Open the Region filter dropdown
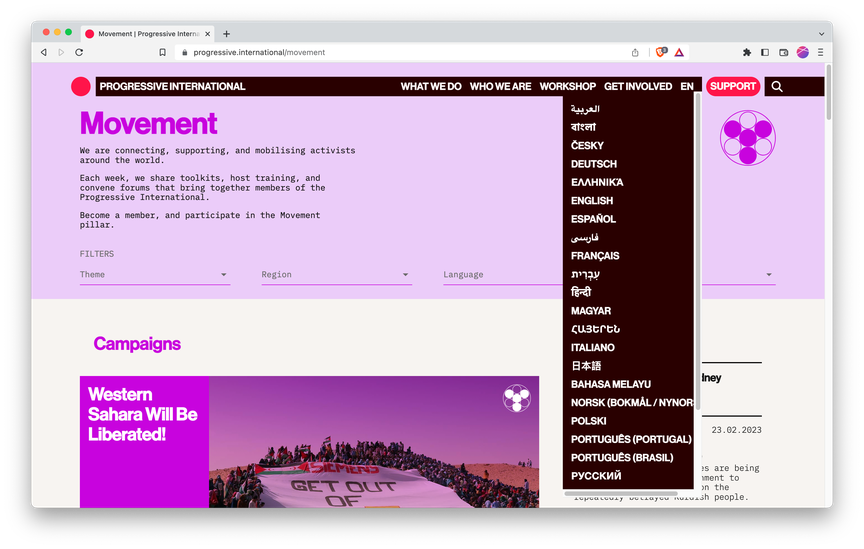Viewport: 864px width, 549px height. (337, 274)
